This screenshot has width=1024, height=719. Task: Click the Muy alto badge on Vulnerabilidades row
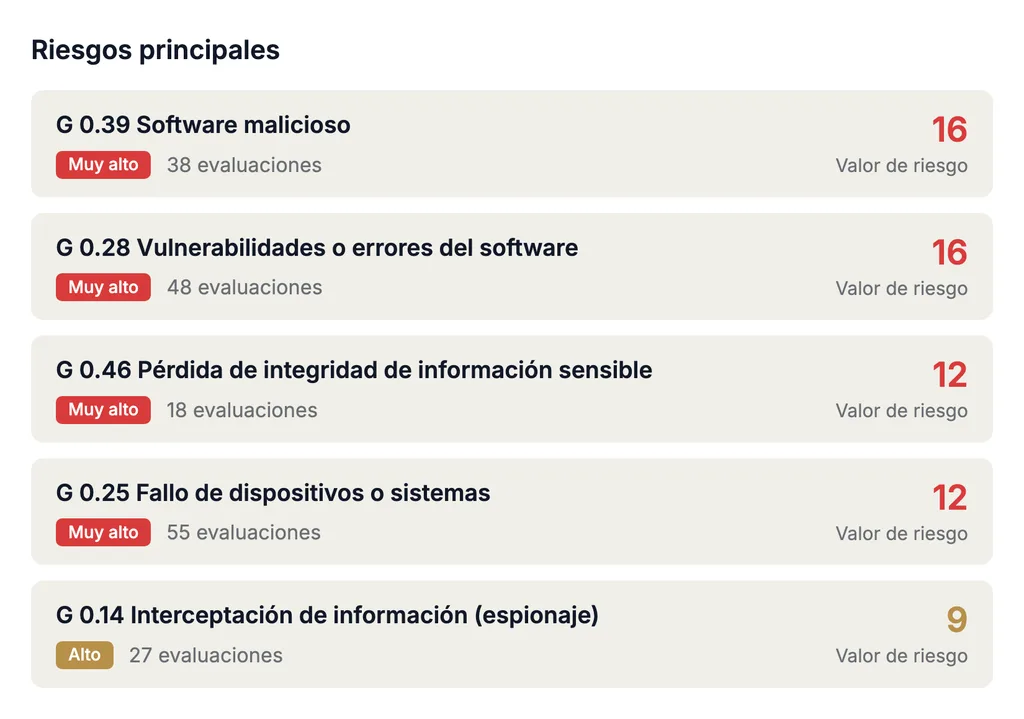click(103, 287)
